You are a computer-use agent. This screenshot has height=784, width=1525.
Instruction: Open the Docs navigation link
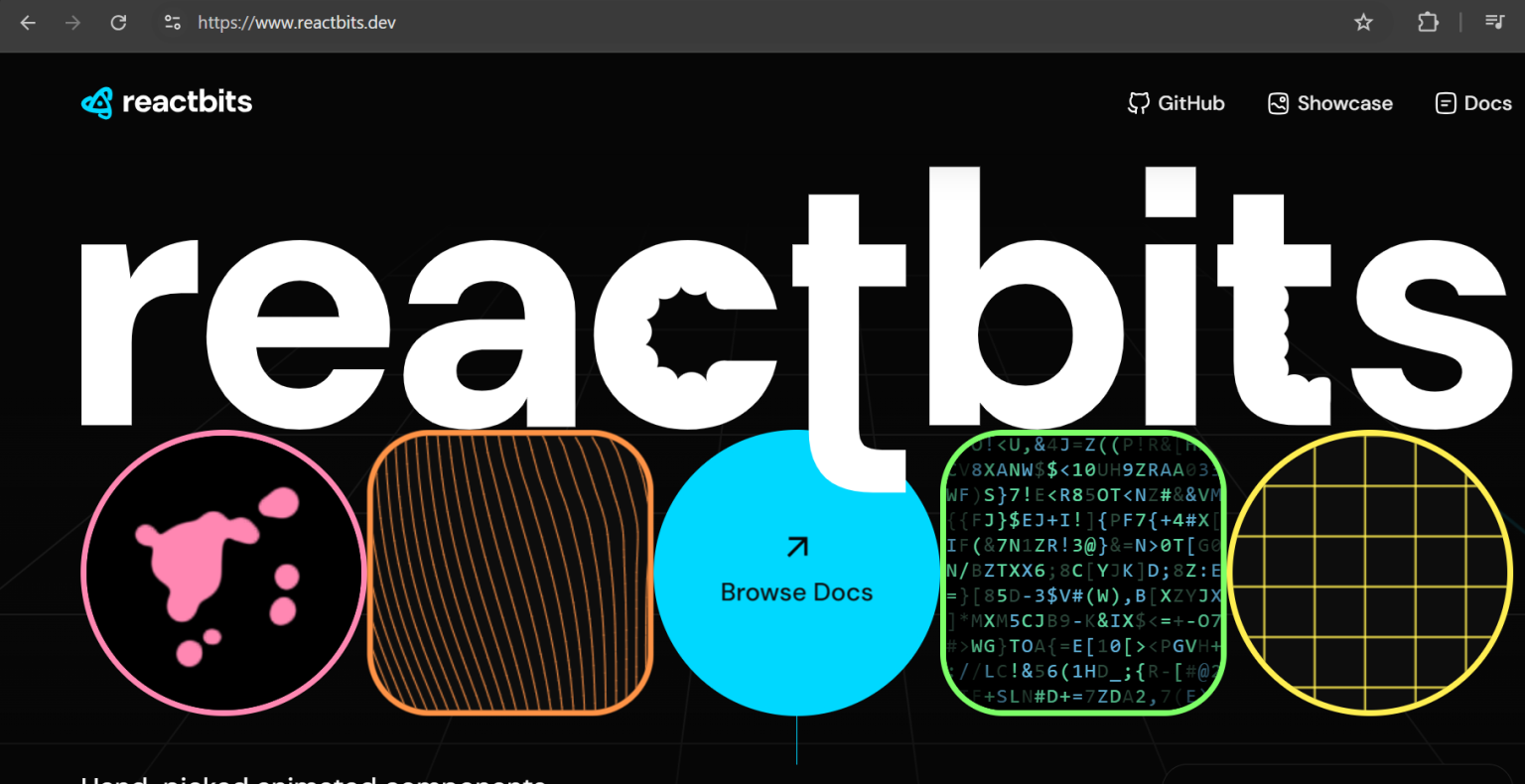click(1473, 103)
